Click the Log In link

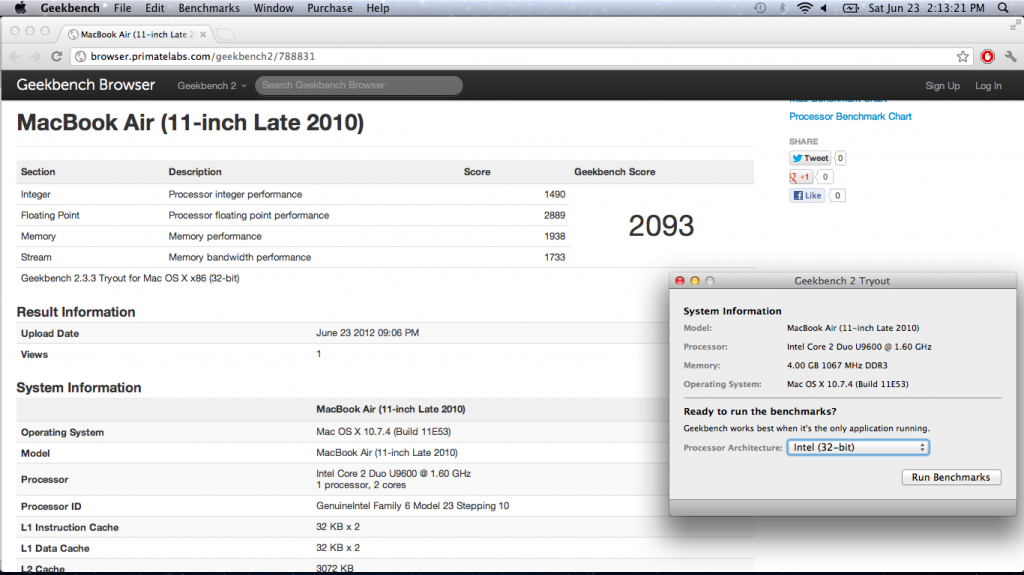(x=988, y=86)
